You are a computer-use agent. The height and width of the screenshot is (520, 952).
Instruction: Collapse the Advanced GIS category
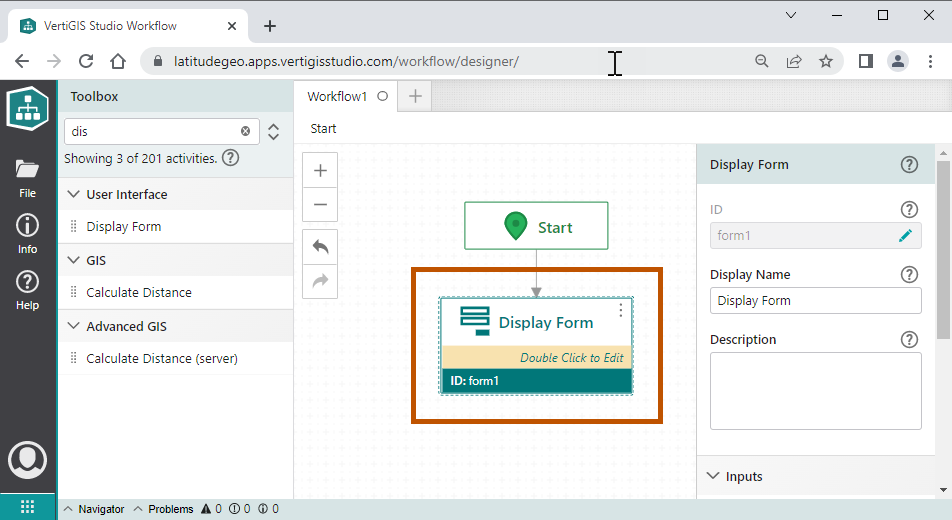(x=73, y=326)
